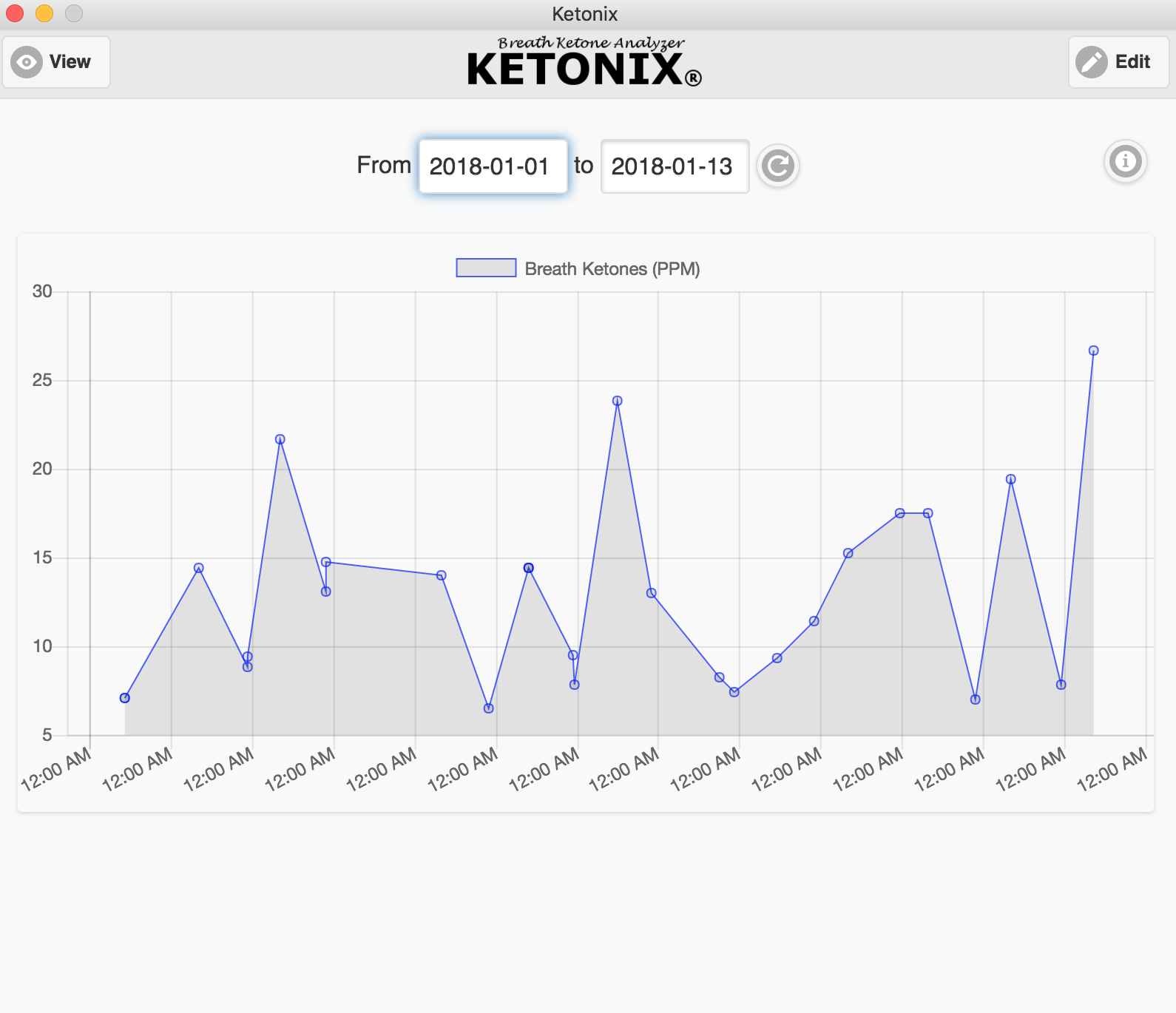The height and width of the screenshot is (1013, 1176).
Task: Click the chart peak near 24 PPM
Action: pyautogui.click(x=617, y=401)
